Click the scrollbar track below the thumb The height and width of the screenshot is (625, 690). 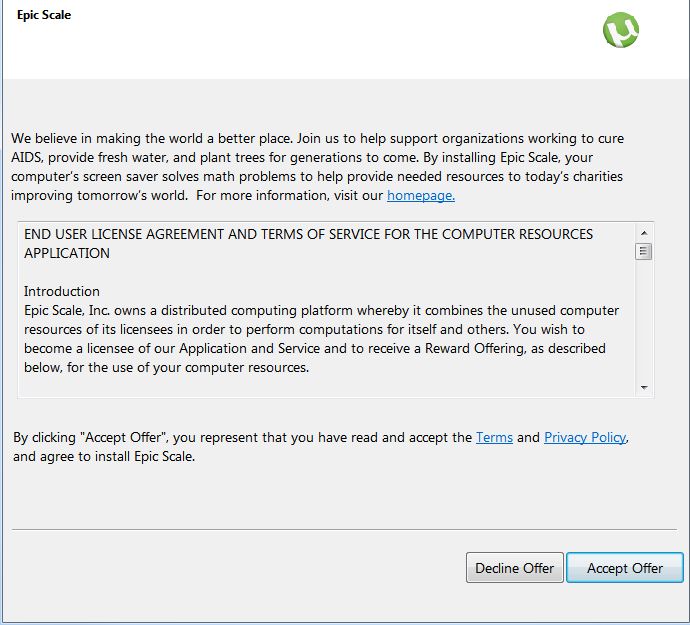coord(644,320)
